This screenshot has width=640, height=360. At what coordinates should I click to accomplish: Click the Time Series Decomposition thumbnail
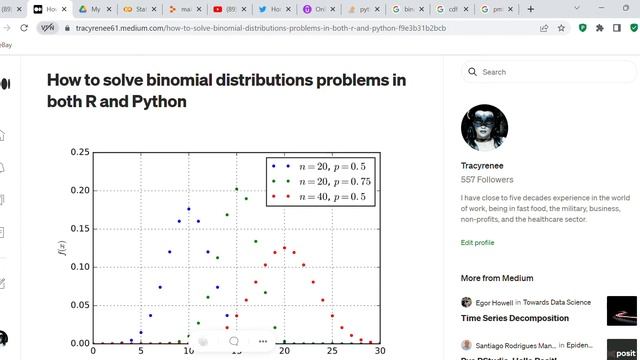(622, 311)
